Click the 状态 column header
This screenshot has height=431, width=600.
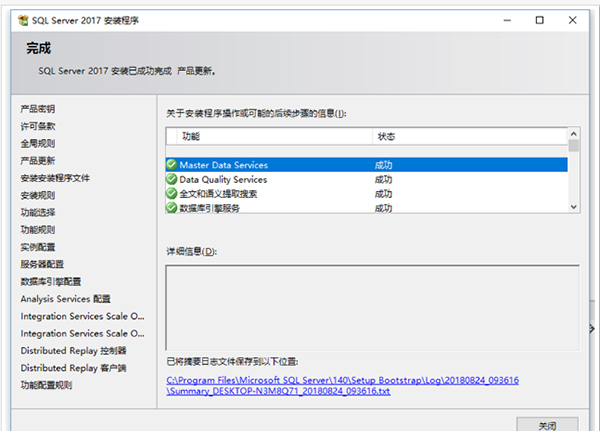point(470,136)
